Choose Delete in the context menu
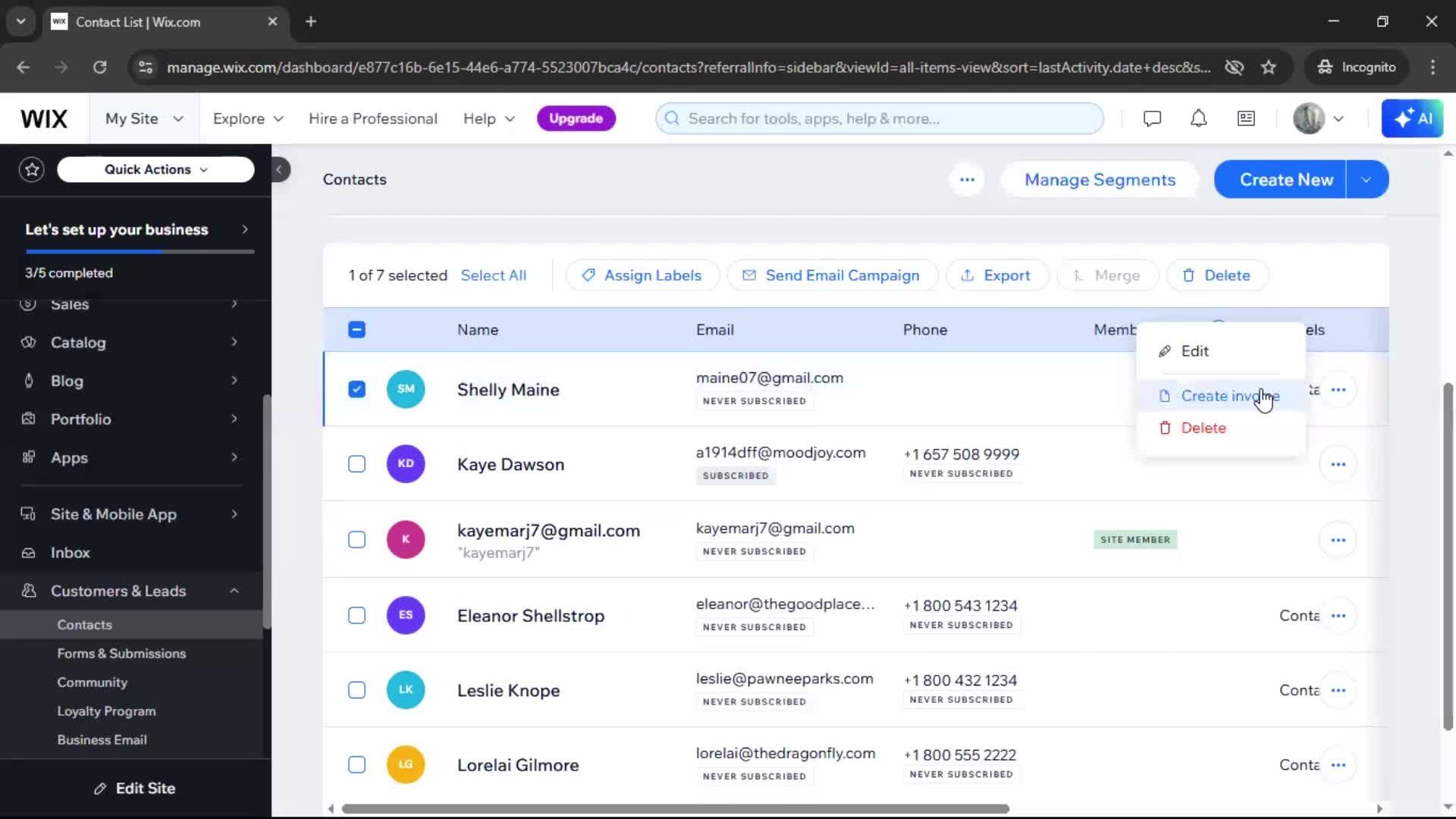1456x819 pixels. tap(1221, 428)
